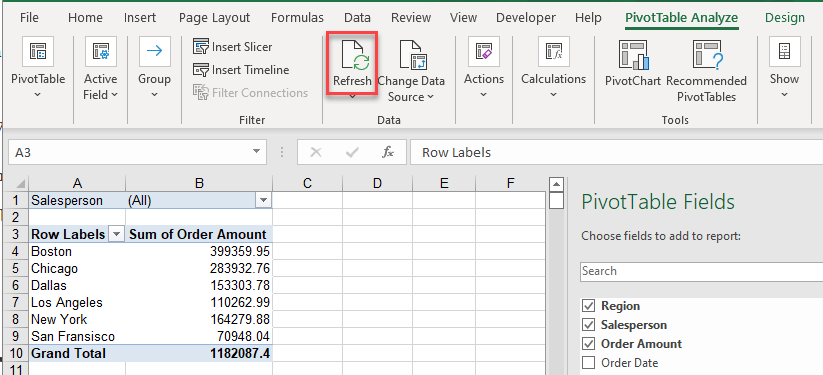The height and width of the screenshot is (375, 823).
Task: Toggle the Salesperson field checkbox
Action: point(589,325)
